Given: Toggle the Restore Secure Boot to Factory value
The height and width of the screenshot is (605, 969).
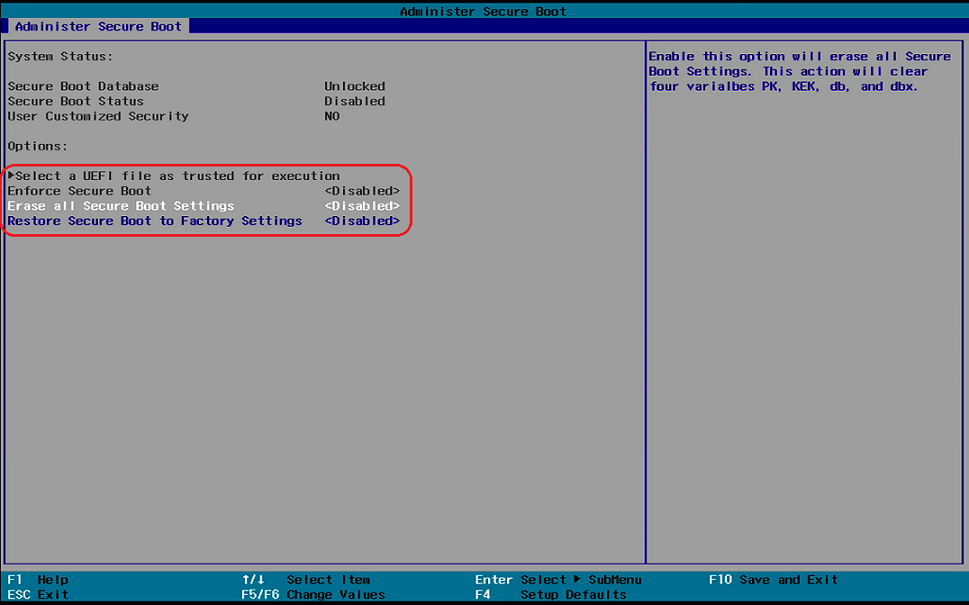Looking at the screenshot, I should 361,221.
